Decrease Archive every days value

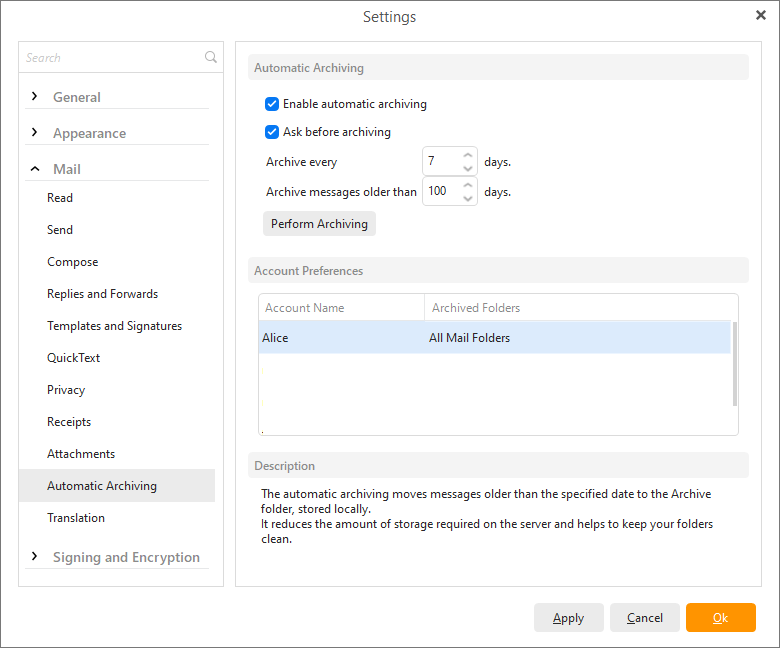[468, 168]
